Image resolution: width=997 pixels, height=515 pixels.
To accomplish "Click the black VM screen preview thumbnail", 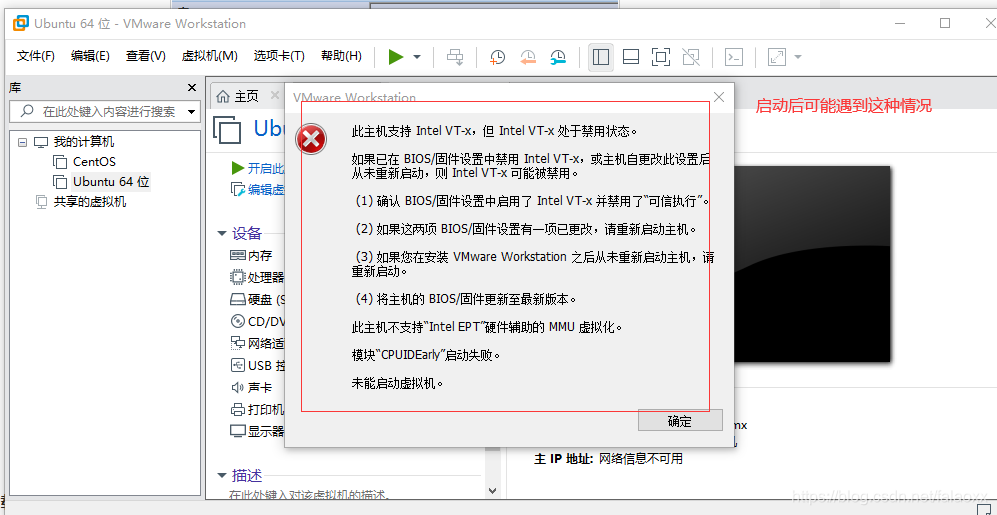I will (x=813, y=264).
